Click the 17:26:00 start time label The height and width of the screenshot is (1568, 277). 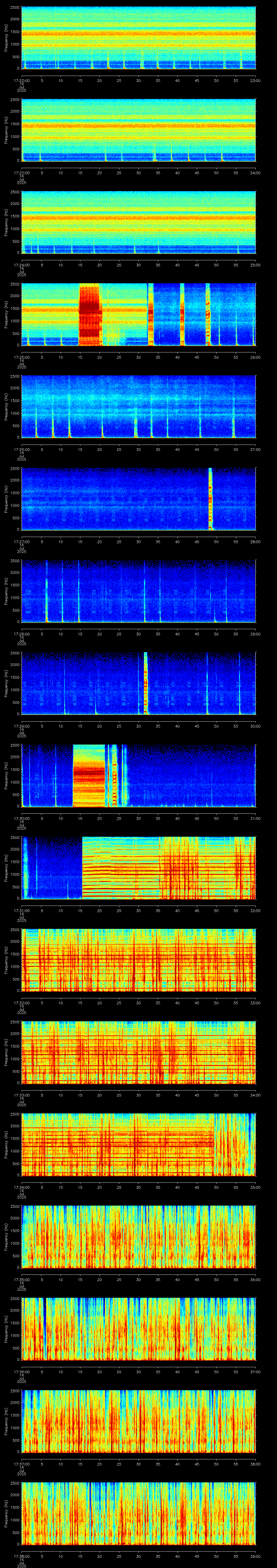pyautogui.click(x=21, y=449)
